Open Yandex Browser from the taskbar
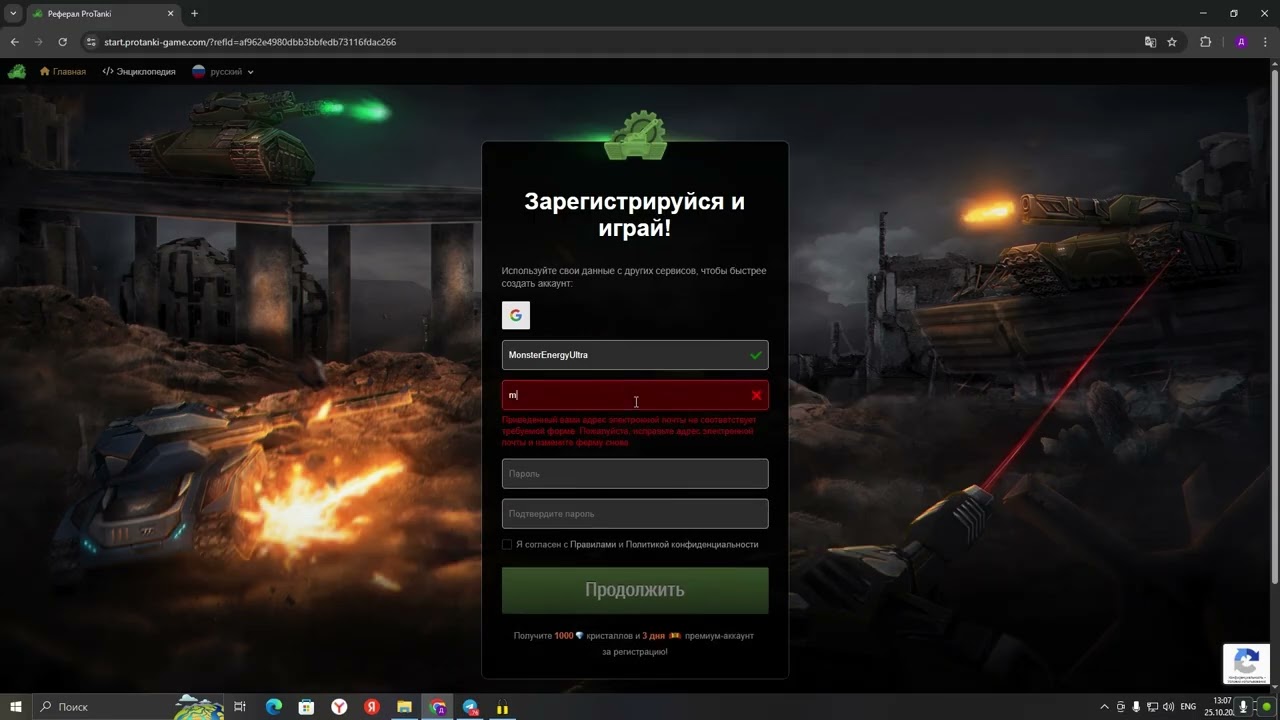The image size is (1280, 720). click(339, 707)
